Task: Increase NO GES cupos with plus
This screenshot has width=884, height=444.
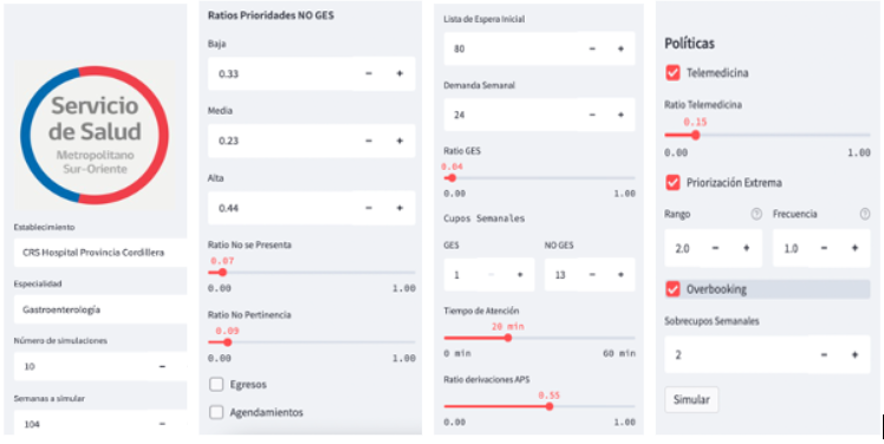Action: [620, 274]
